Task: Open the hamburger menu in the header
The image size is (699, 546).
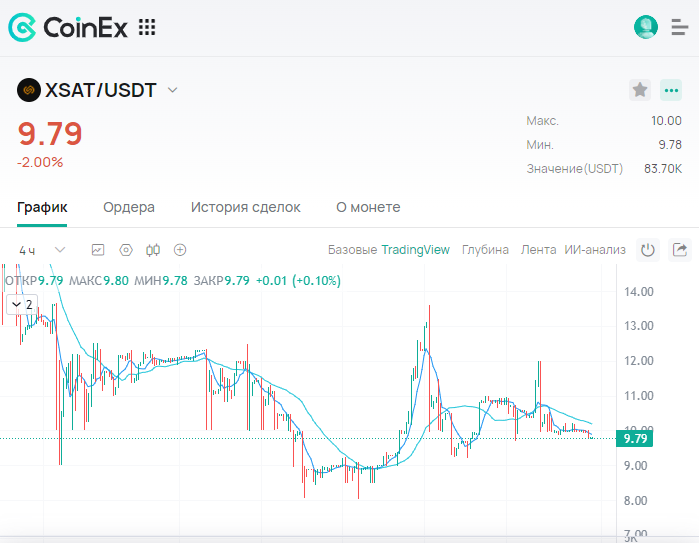Action: point(679,27)
